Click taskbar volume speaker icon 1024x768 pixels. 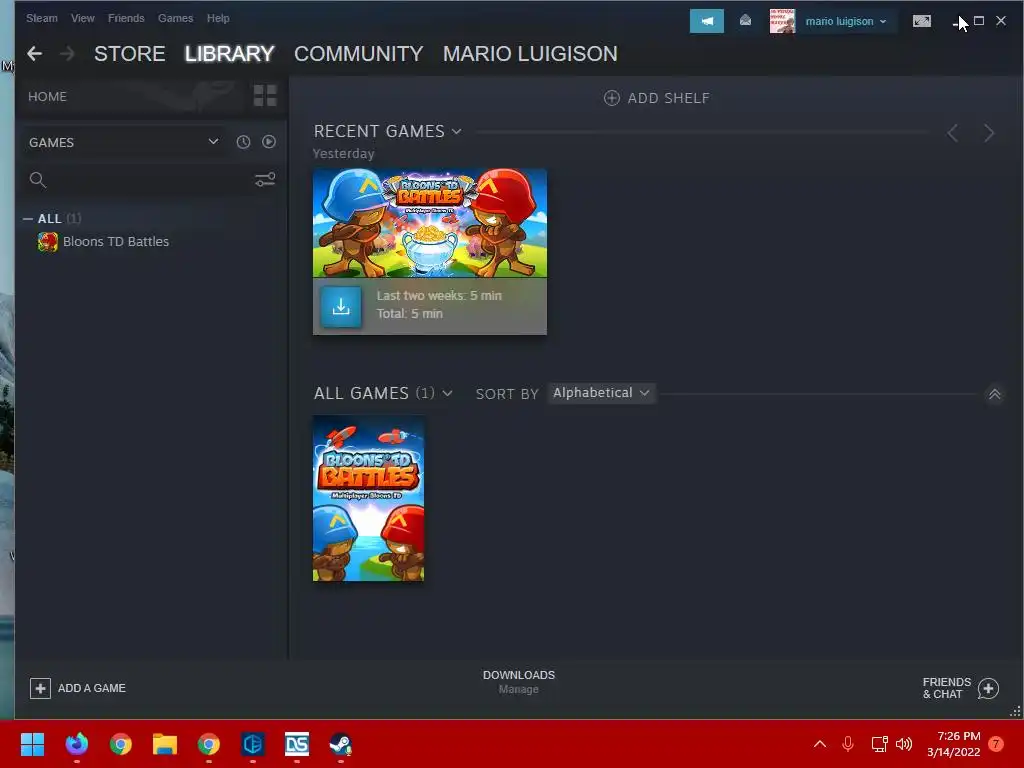point(904,744)
